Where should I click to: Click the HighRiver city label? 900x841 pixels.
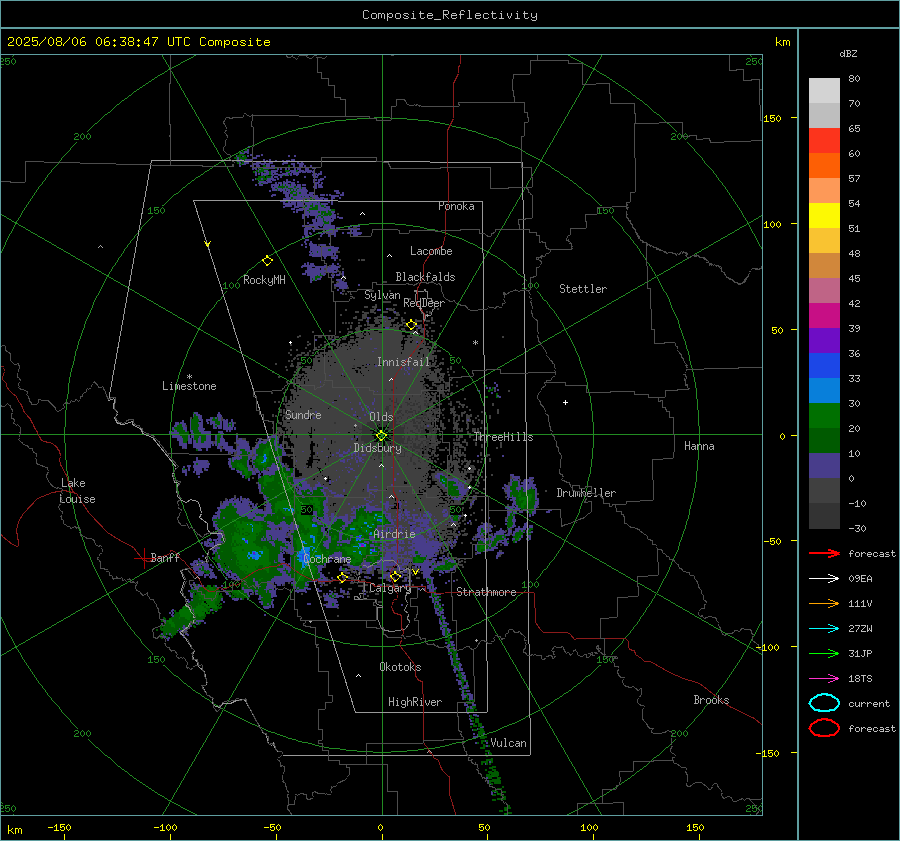click(x=415, y=702)
